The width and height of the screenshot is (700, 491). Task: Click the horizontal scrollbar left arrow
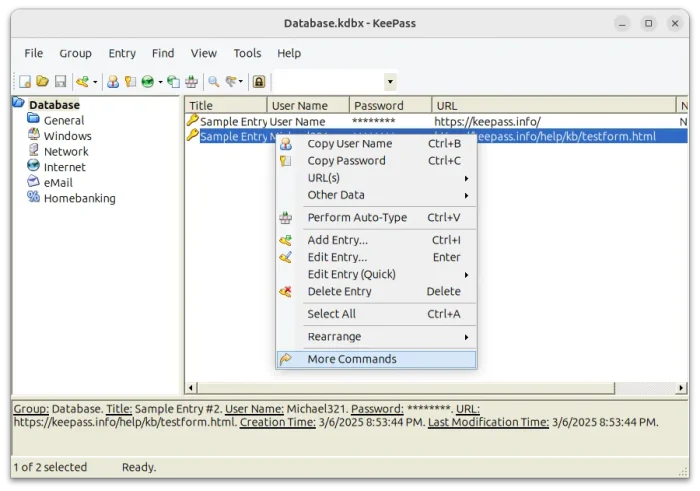coord(191,387)
